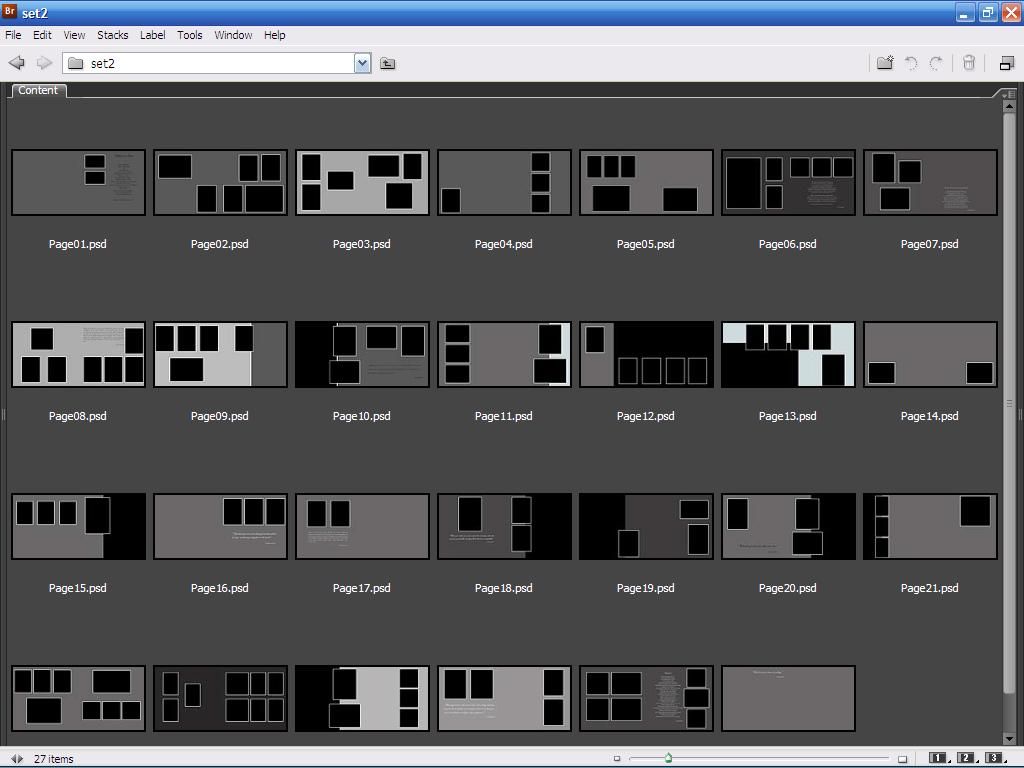1024x768 pixels.
Task: Select the Page08.psd thumbnail
Action: (x=78, y=355)
